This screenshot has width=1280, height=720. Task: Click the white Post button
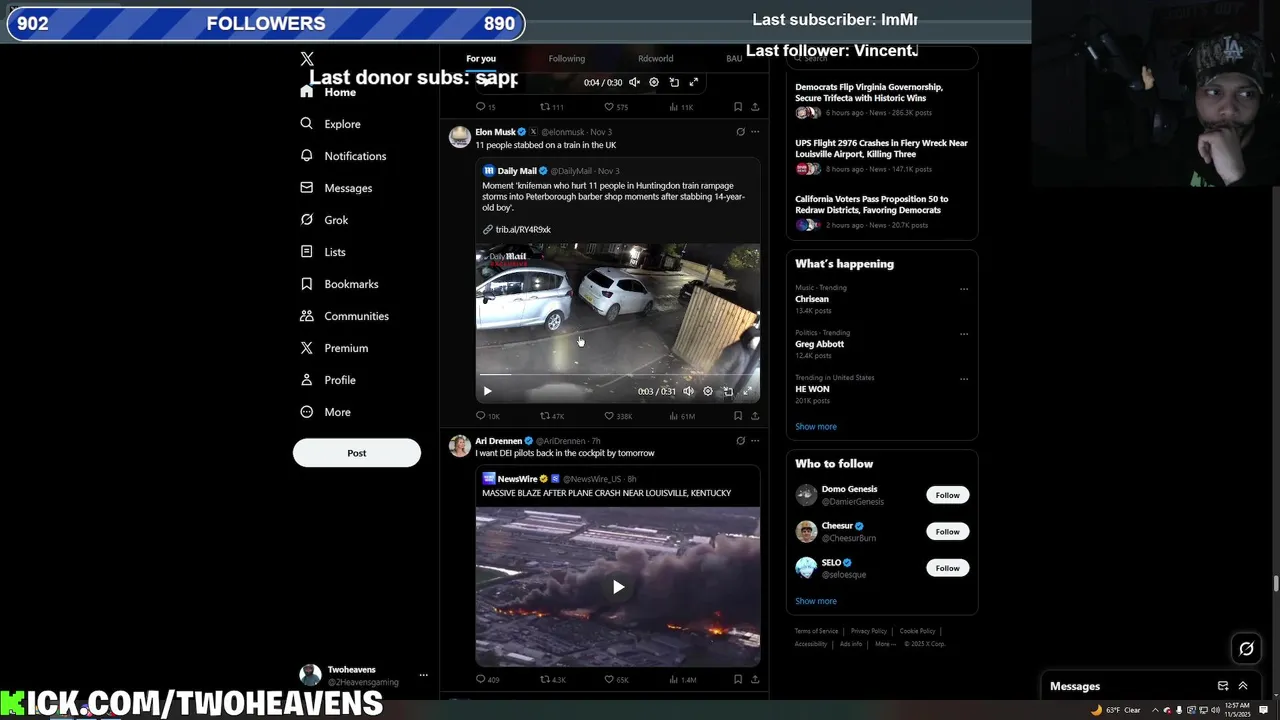357,453
